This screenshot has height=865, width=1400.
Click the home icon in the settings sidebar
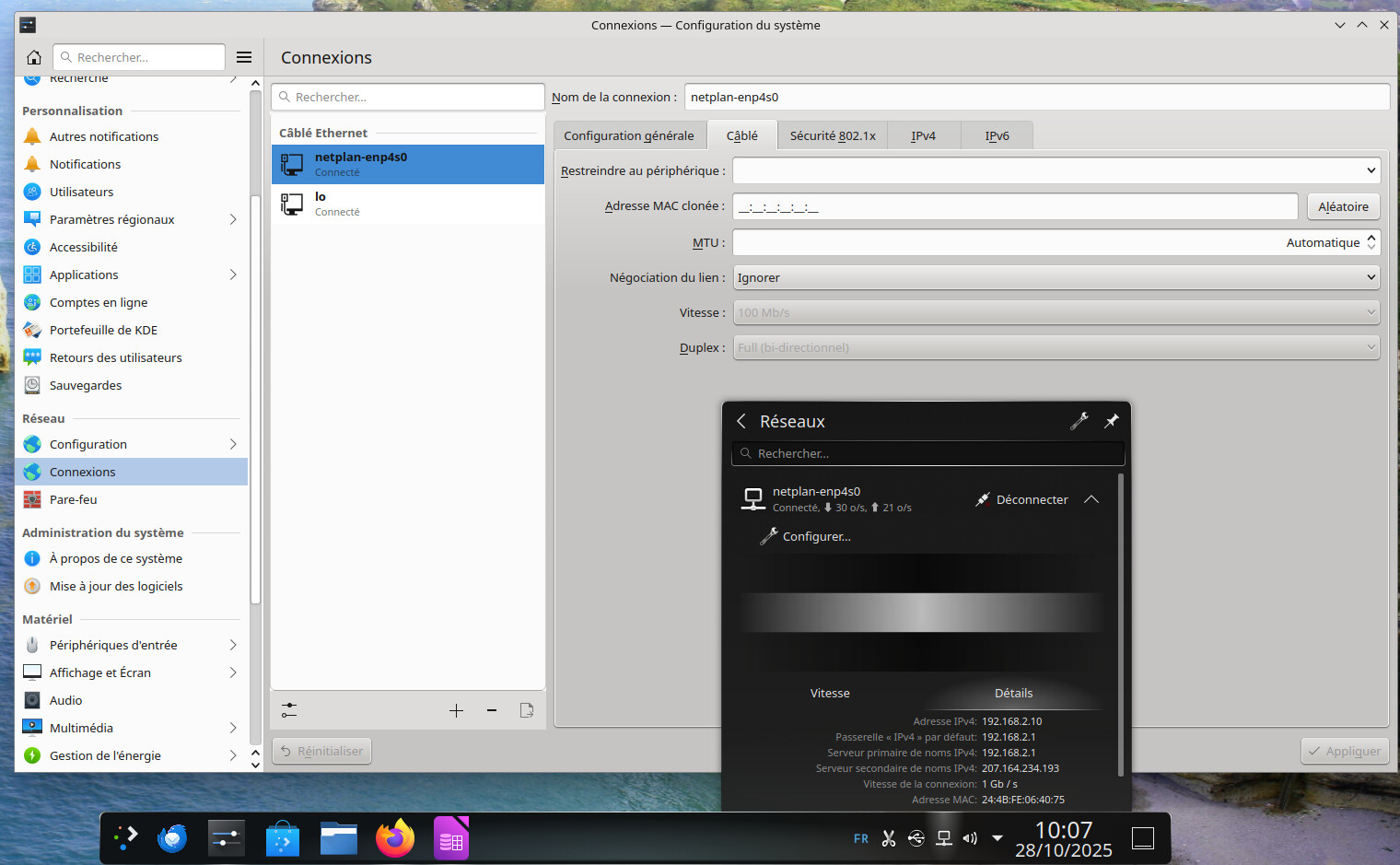34,57
